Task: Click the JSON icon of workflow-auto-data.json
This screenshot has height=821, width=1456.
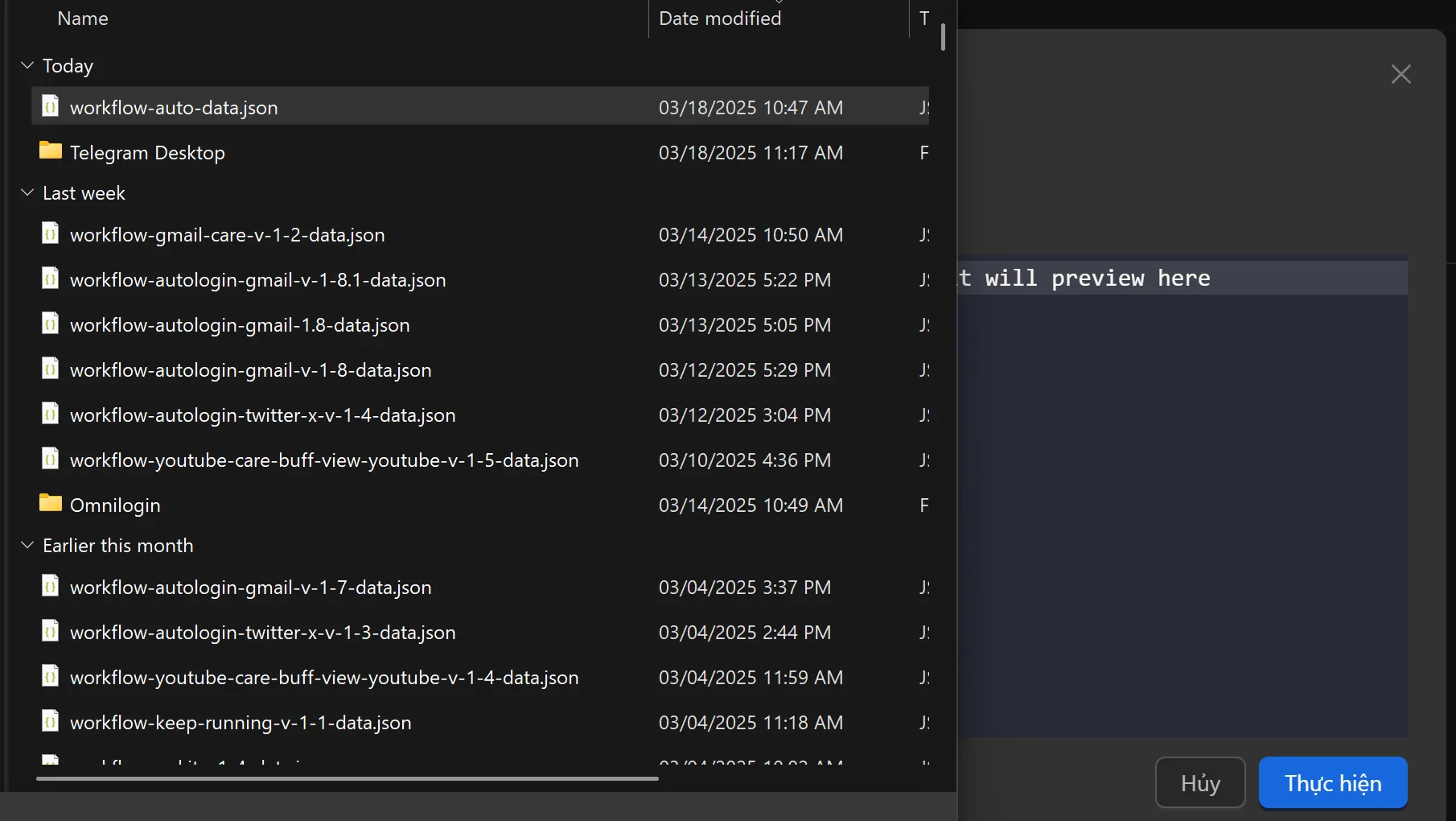Action: (50, 105)
